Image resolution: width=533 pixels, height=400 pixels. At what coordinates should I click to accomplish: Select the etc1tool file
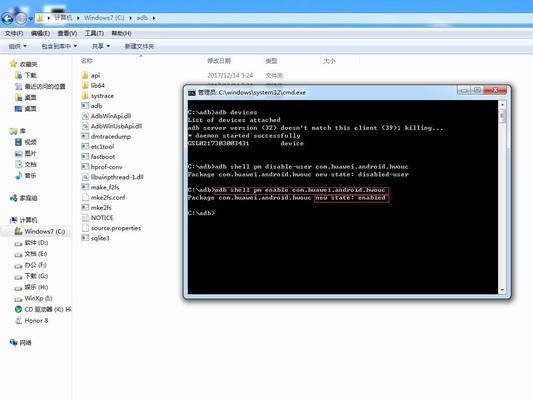(98, 146)
